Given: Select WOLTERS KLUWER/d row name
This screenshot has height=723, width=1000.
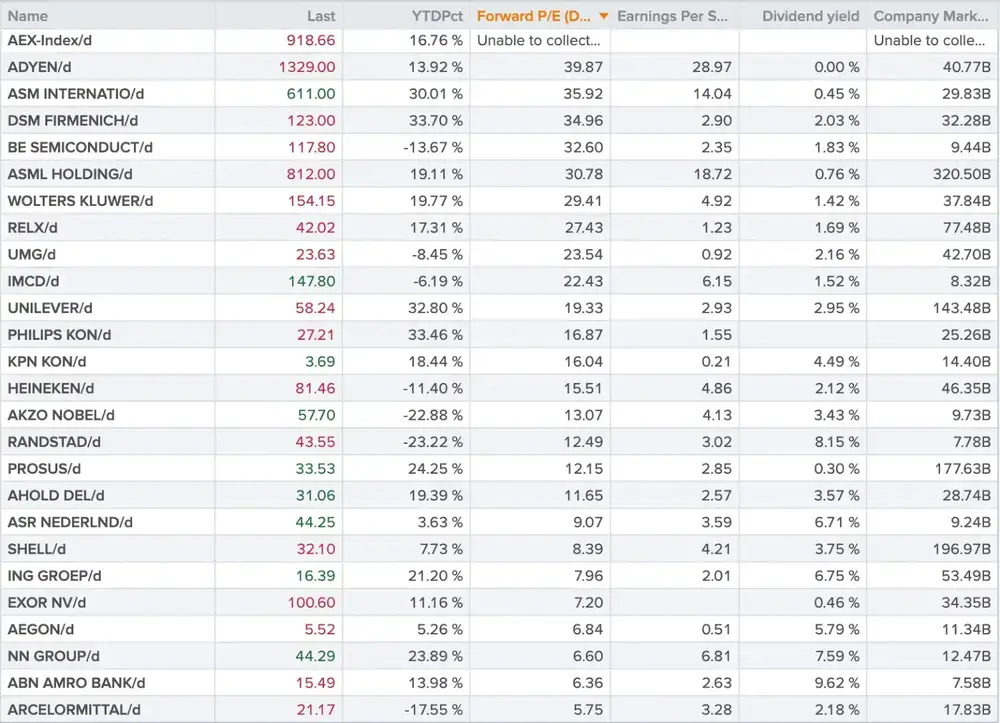Looking at the screenshot, I should 80,201.
